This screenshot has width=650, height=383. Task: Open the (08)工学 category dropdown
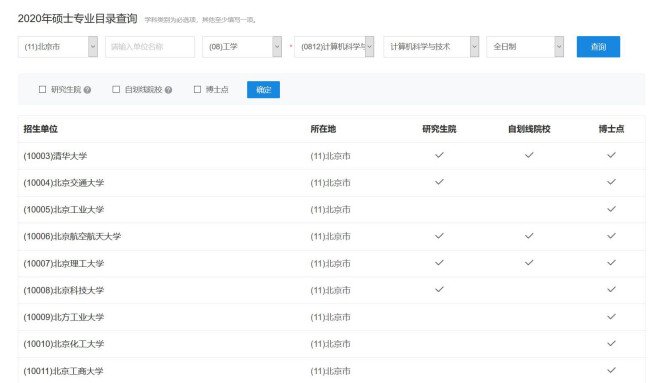[242, 47]
